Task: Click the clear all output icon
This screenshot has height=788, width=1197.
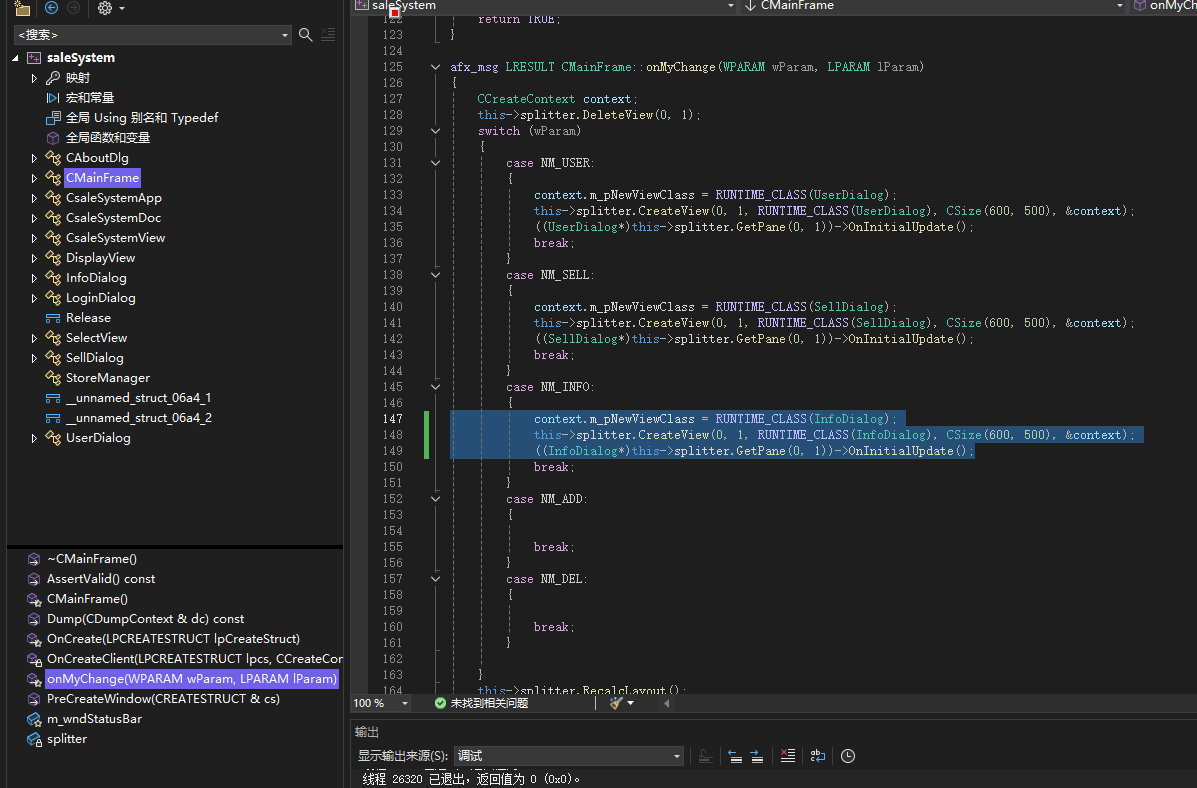Action: tap(788, 756)
